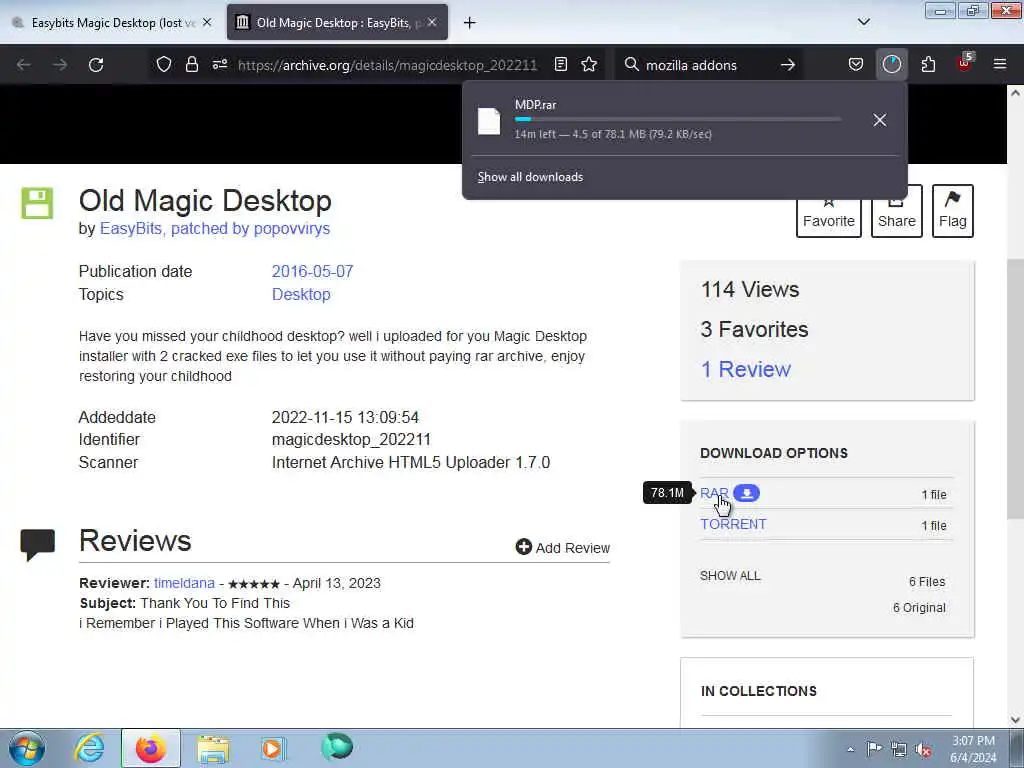Click the search go arrow
This screenshot has width=1024, height=768.
pyautogui.click(x=788, y=65)
